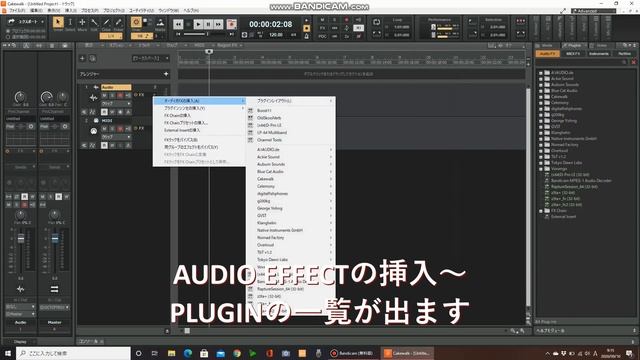Select the insert plug-in synth submenu item
640x360 pixels.
pyautogui.click(x=199, y=108)
